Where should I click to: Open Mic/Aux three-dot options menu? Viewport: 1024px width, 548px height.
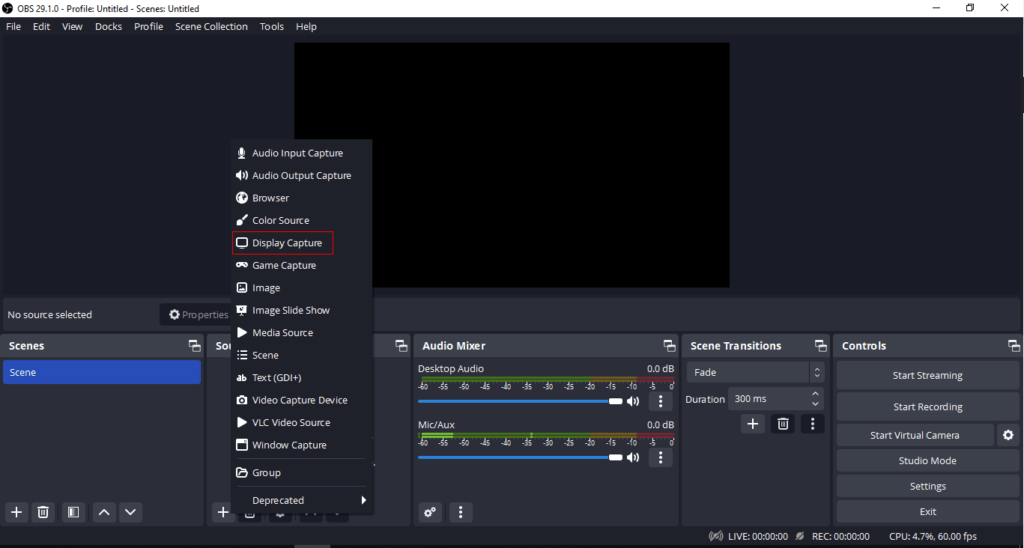(660, 457)
